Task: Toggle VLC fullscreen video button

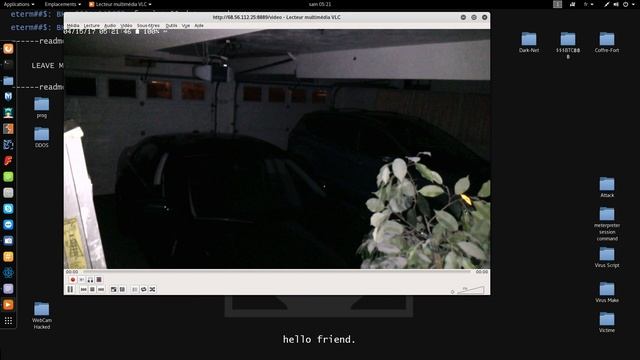Action: (113, 289)
